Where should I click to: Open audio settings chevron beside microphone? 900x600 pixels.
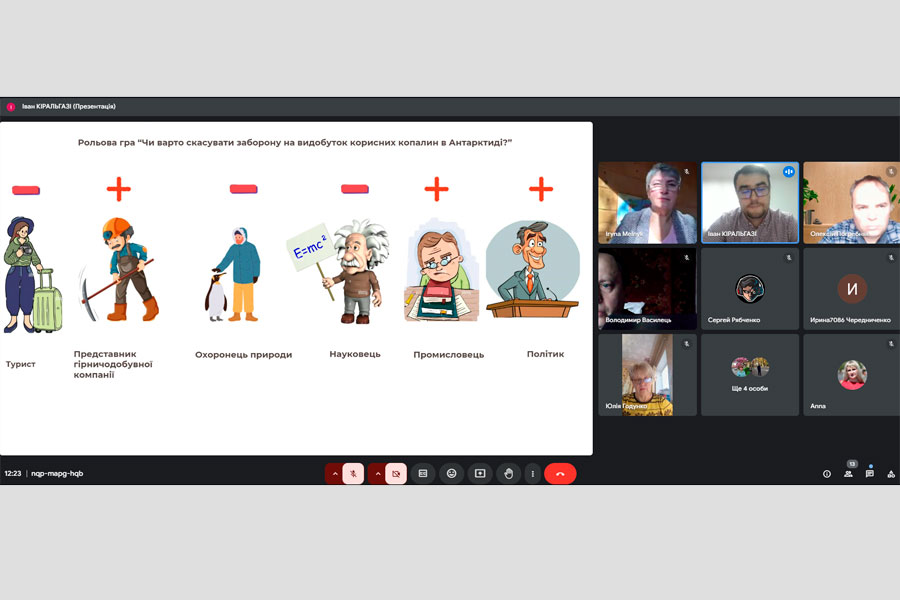click(335, 474)
